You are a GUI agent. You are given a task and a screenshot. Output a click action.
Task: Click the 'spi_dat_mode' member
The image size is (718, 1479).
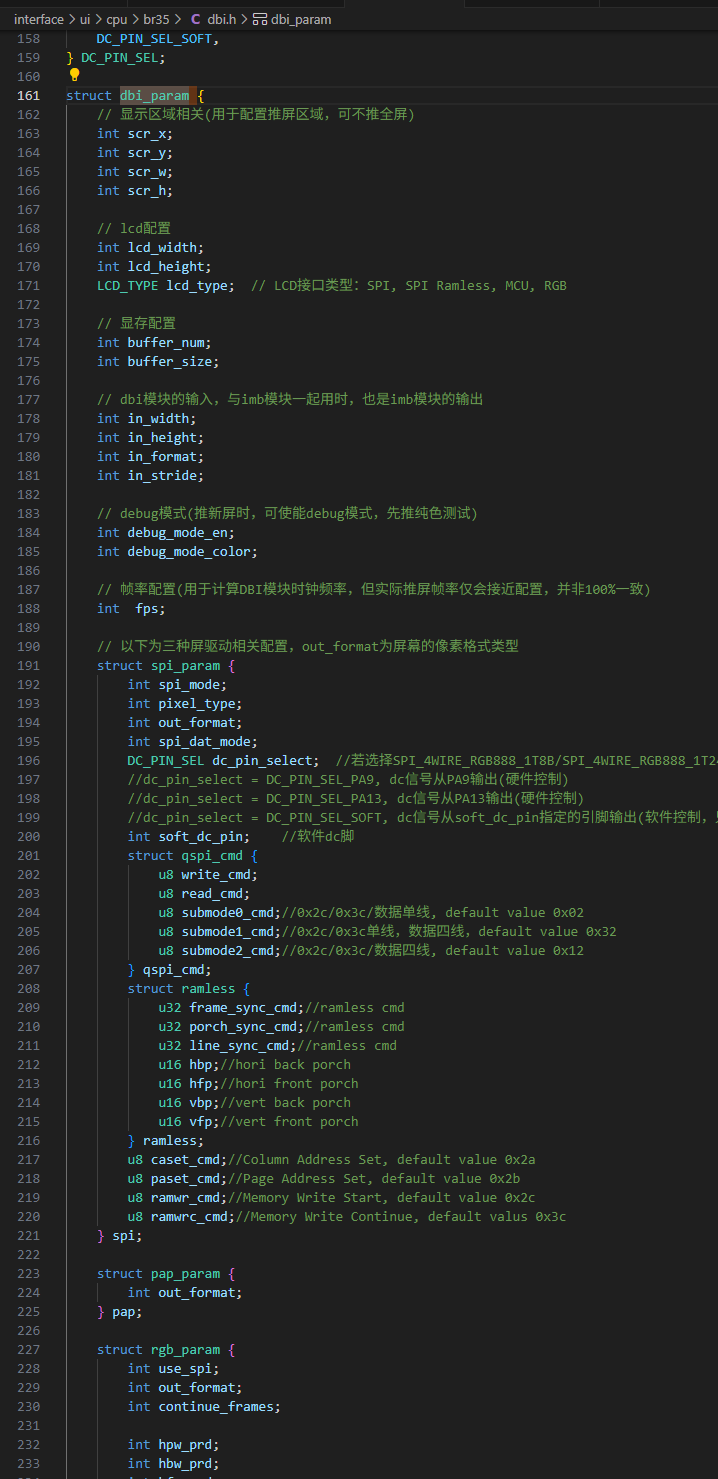[204, 742]
